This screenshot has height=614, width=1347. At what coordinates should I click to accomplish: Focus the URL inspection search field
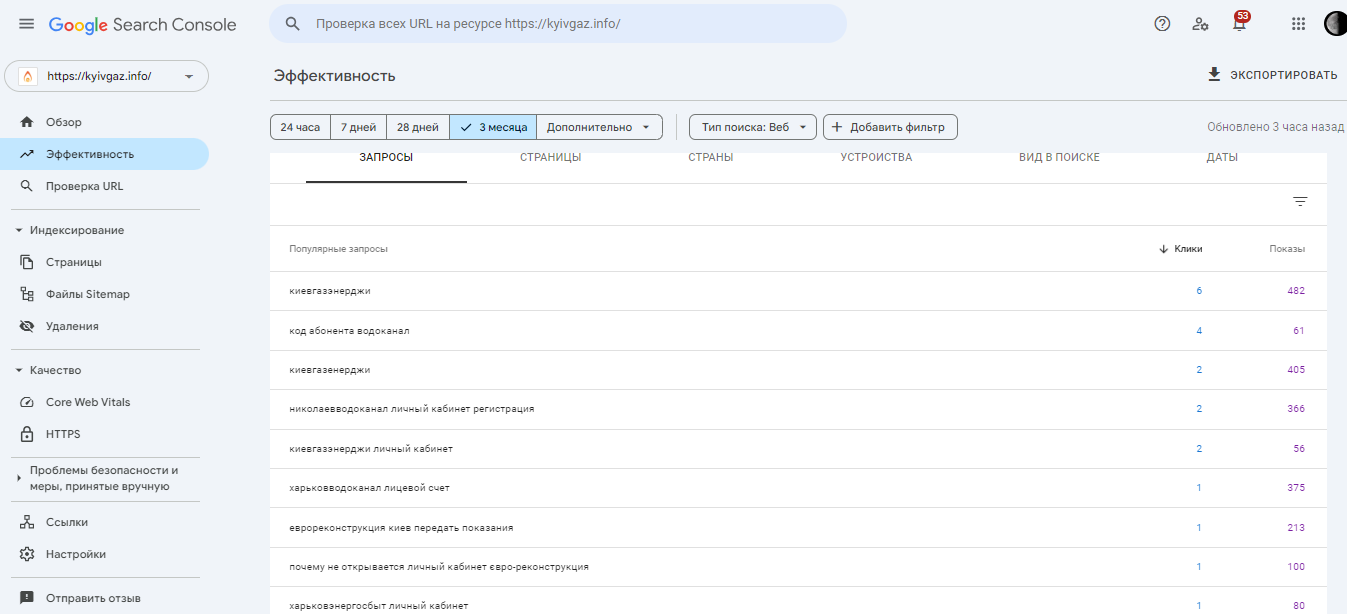558,24
